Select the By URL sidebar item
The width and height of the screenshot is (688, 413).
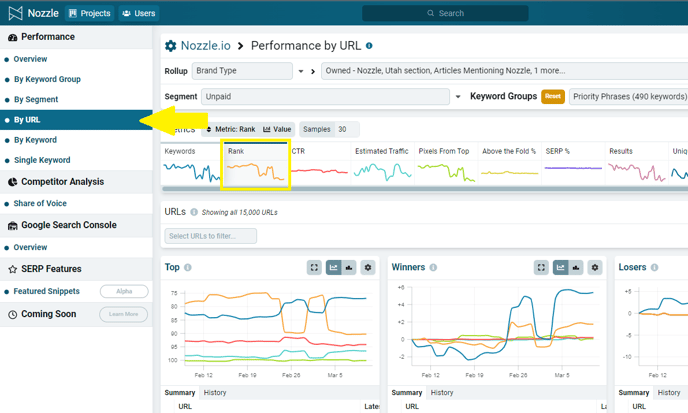[76, 120]
